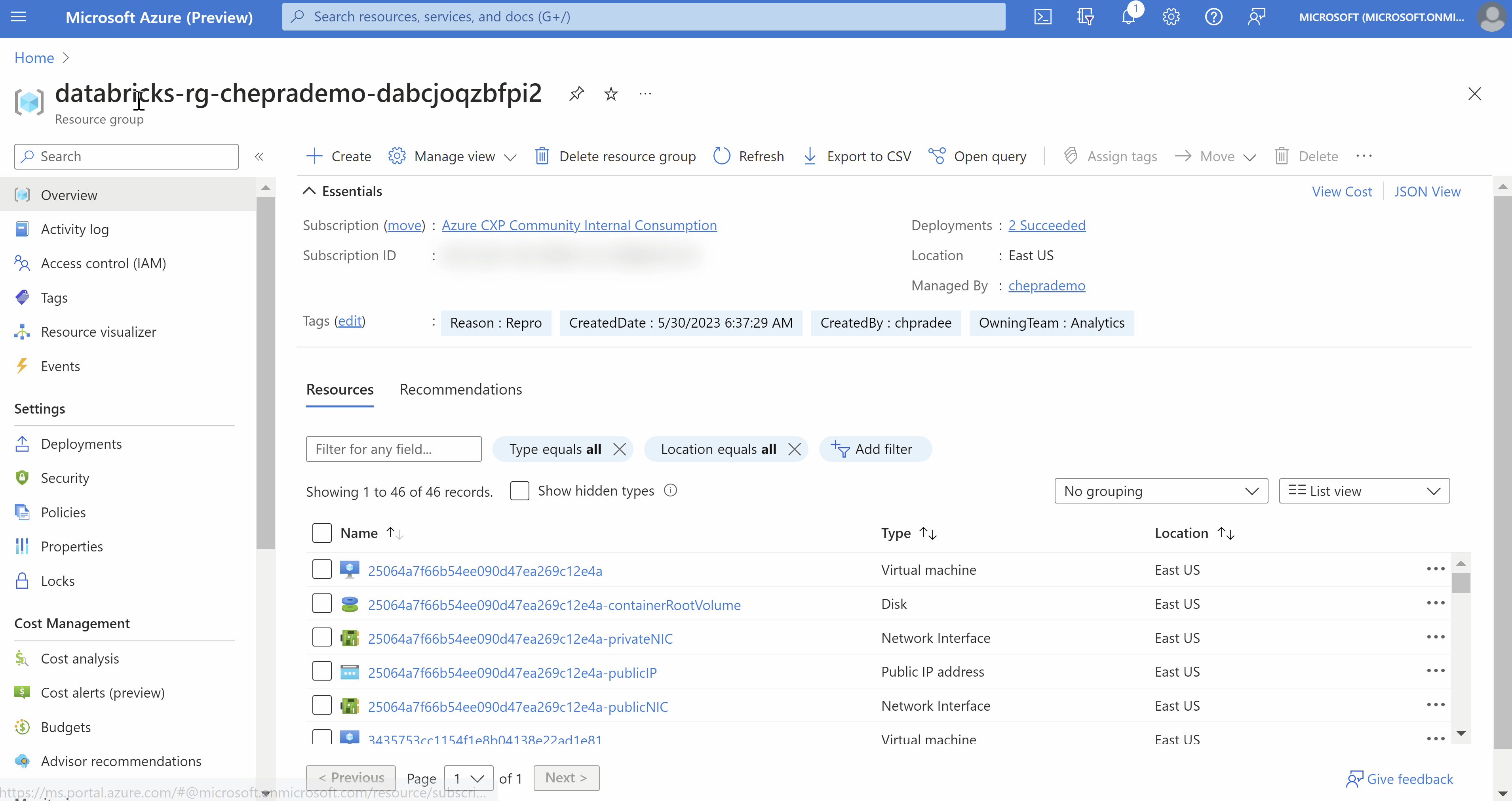Open context menu dots for the containerRootVolume row
The height and width of the screenshot is (801, 1512).
(x=1435, y=603)
